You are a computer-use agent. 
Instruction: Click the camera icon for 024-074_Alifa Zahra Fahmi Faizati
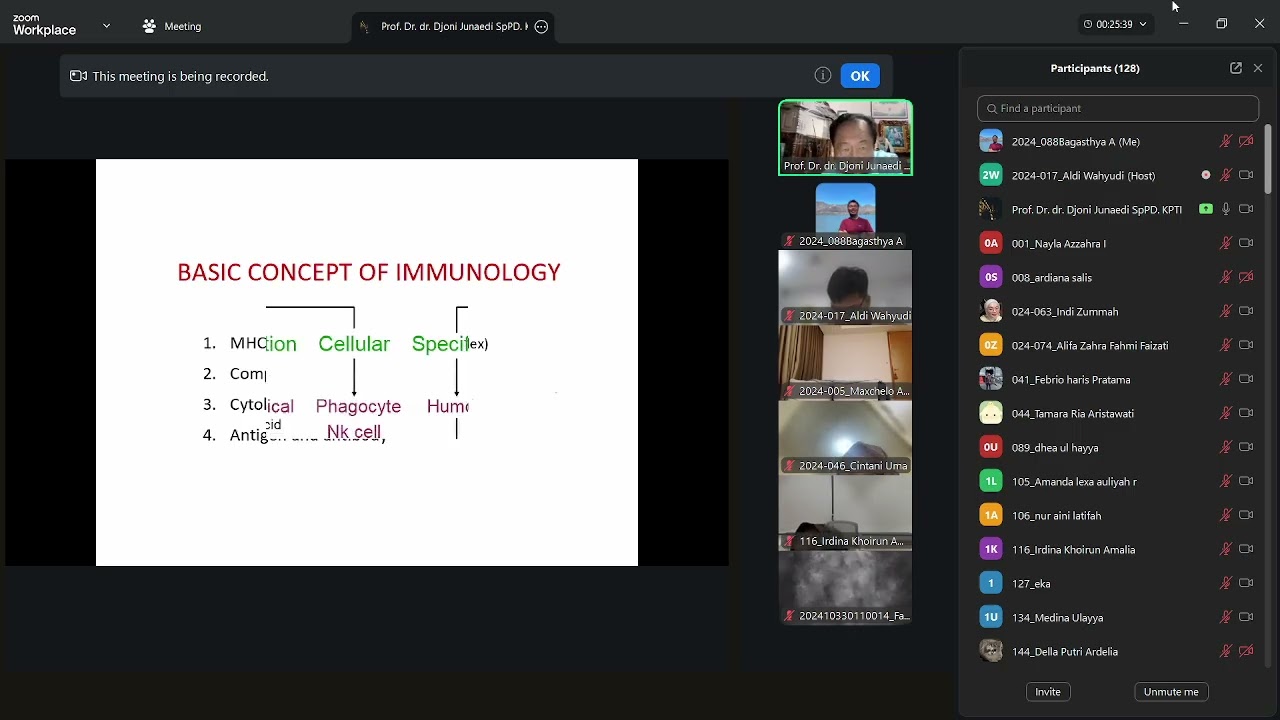[1246, 345]
